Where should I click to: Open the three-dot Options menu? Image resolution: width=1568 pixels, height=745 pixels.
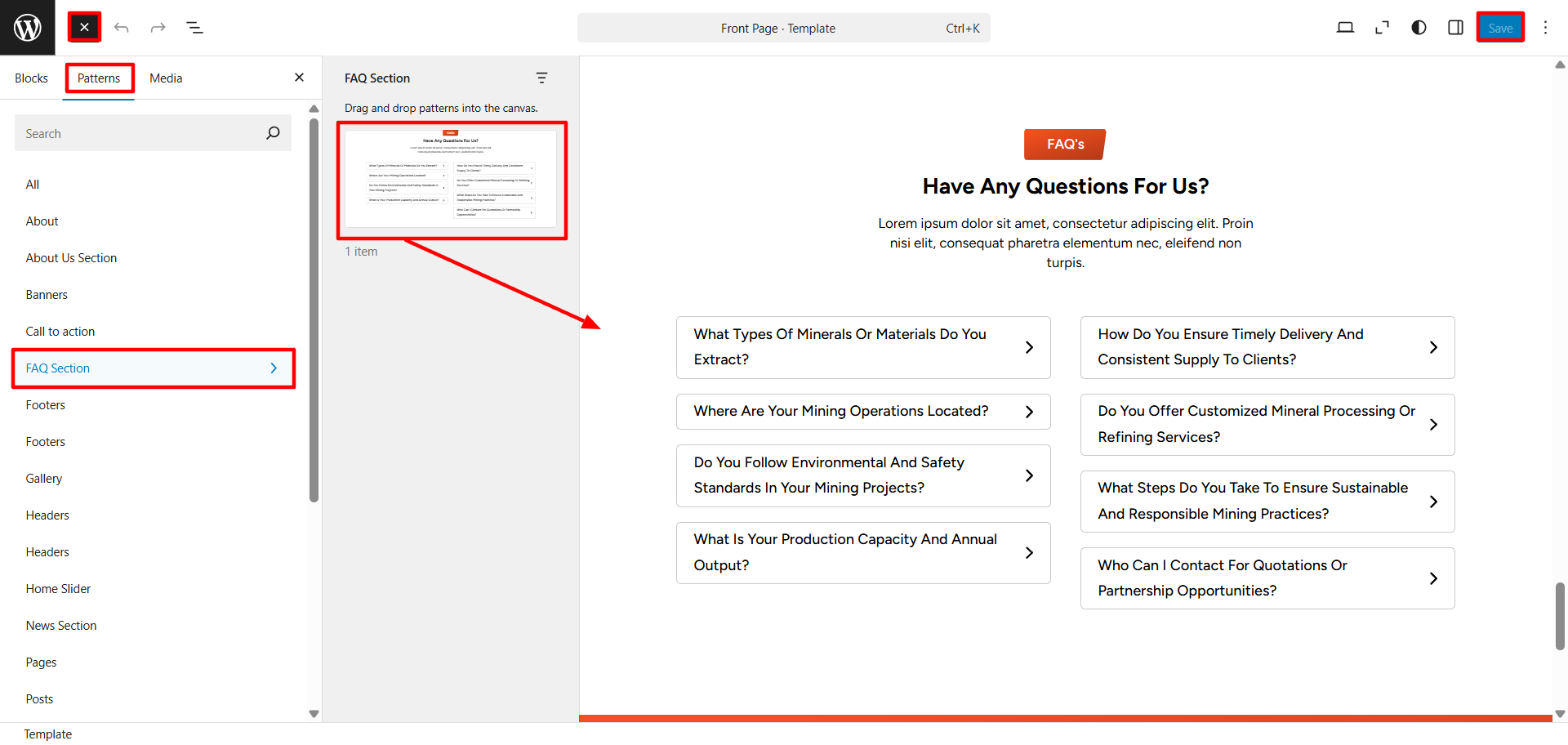1545,28
